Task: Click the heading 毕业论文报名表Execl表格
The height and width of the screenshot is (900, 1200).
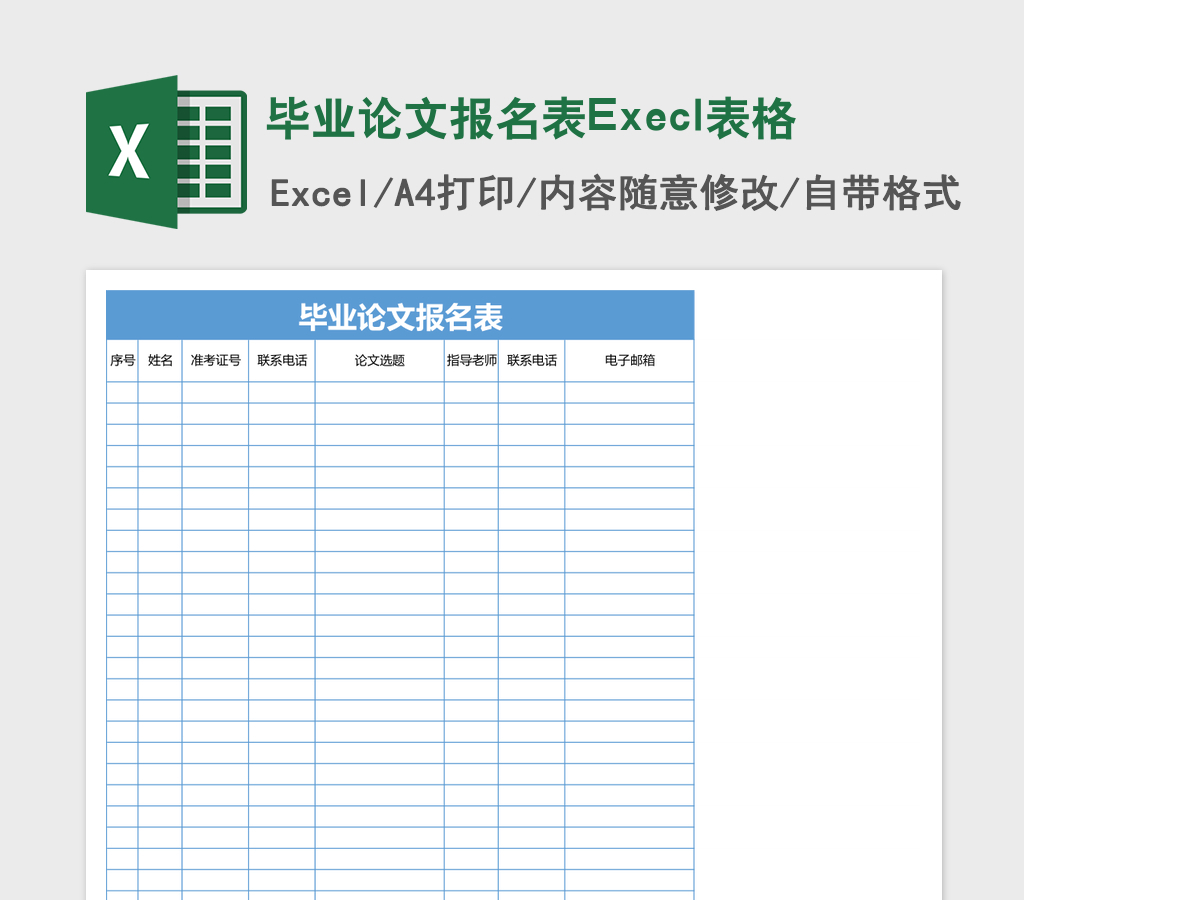Action: click(x=531, y=120)
